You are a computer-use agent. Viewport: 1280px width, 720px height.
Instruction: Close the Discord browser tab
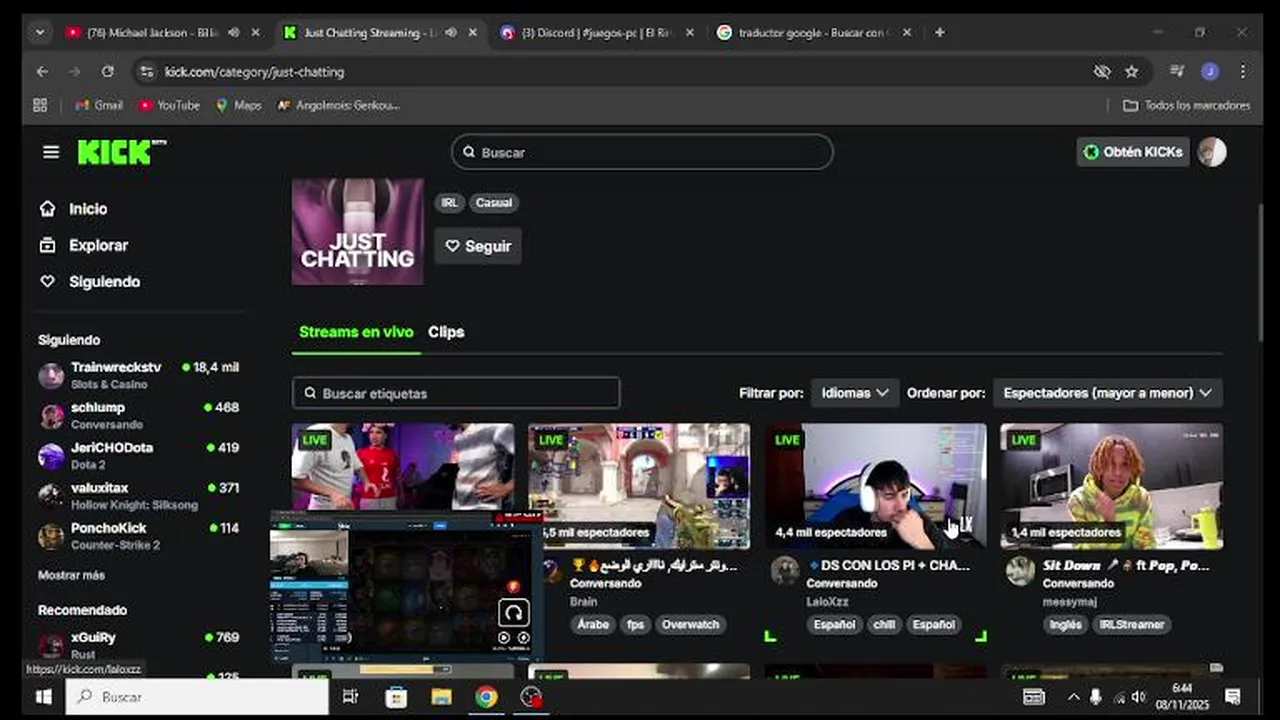(689, 33)
